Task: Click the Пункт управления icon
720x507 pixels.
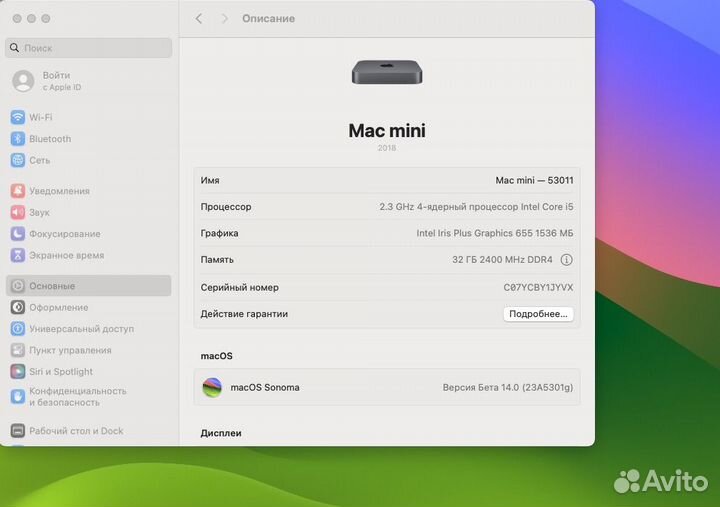Action: [x=17, y=350]
